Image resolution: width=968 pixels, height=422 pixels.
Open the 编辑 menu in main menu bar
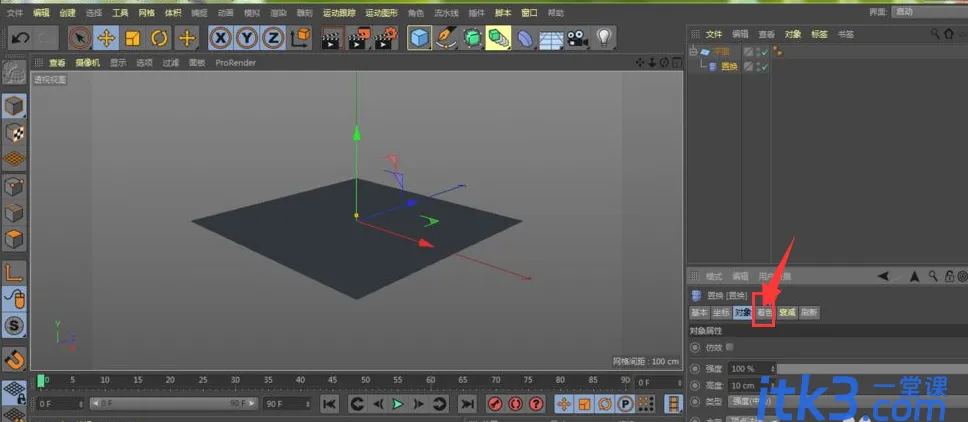click(41, 12)
